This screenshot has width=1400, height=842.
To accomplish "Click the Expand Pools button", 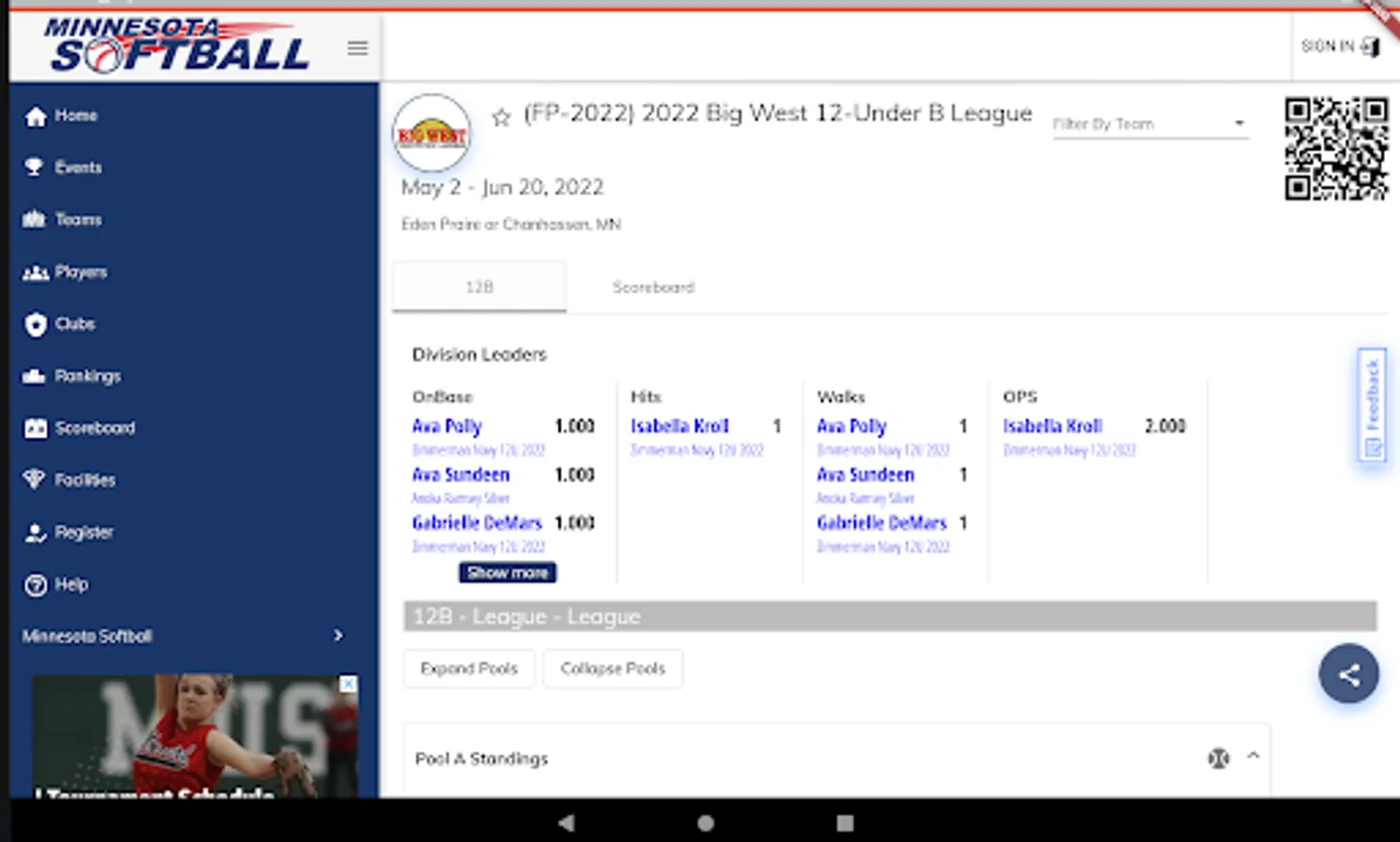I will (x=469, y=669).
